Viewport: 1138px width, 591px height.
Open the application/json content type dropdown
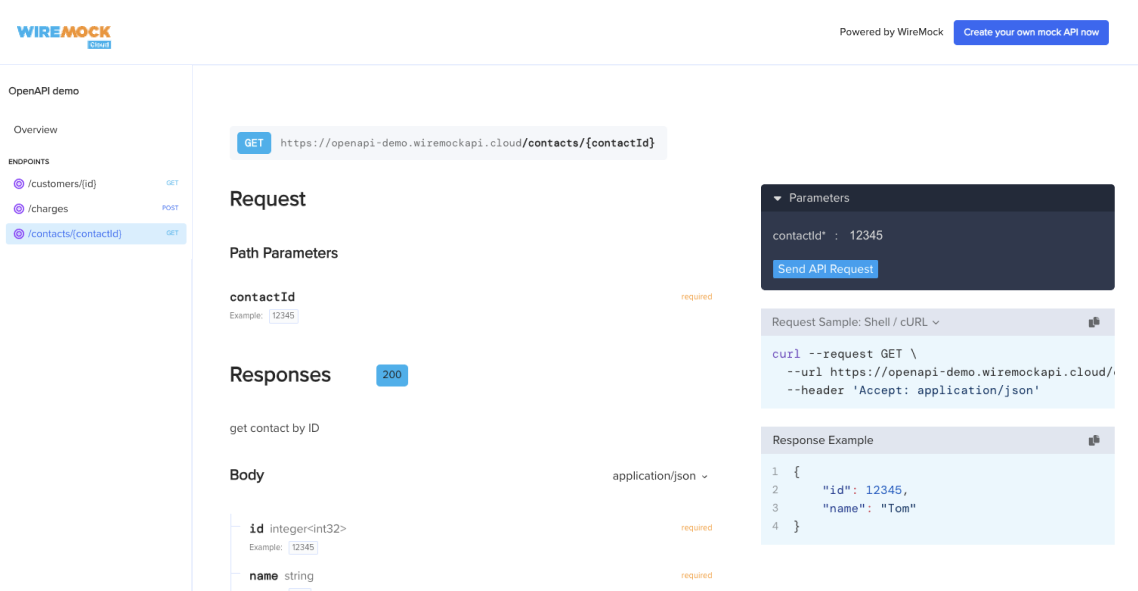click(660, 476)
